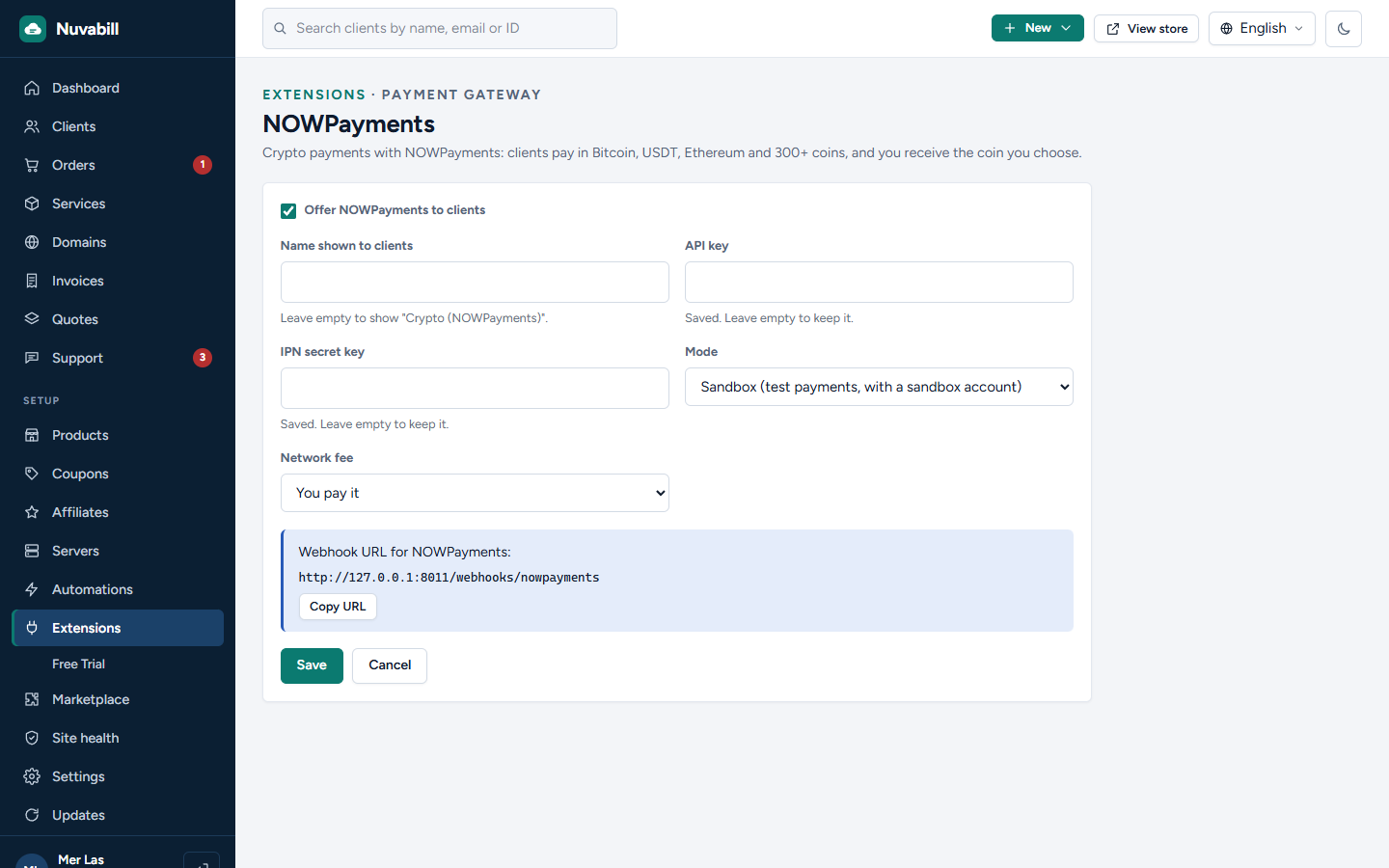Click the webhook URL text http://127.0.0.1:8011/webhooks/nowpayments
Image resolution: width=1389 pixels, height=868 pixels.
[x=449, y=578]
